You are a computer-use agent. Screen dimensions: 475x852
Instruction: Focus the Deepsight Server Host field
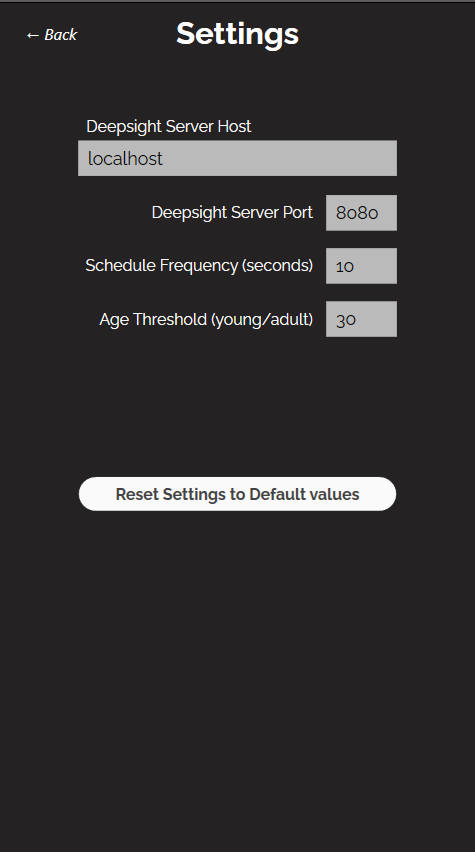pyautogui.click(x=238, y=158)
